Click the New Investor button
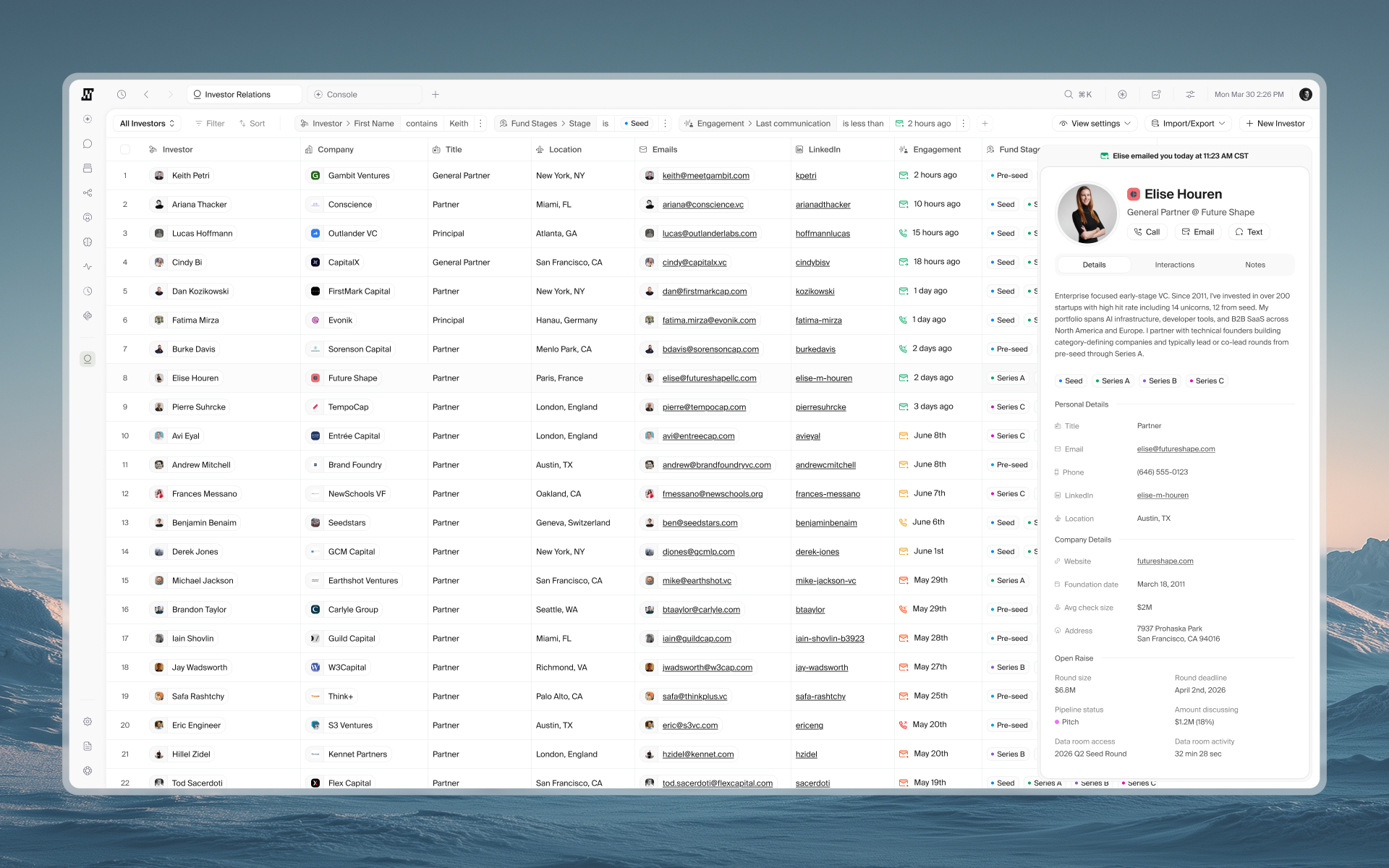This screenshot has width=1389, height=868. (x=1275, y=124)
